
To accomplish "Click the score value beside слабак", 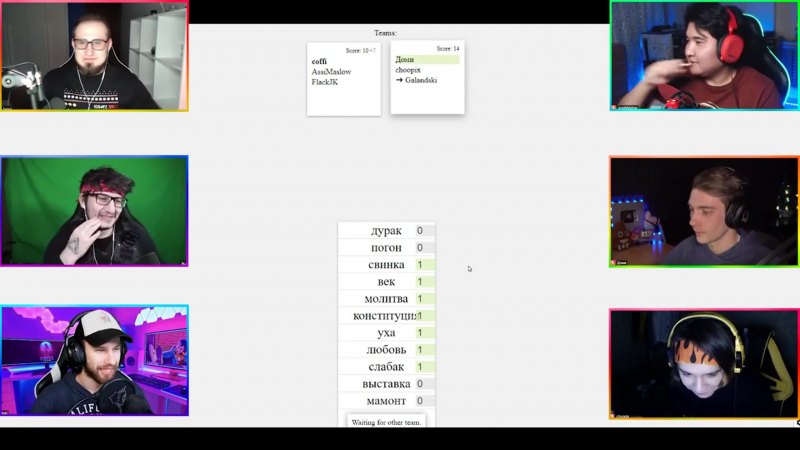I will point(420,367).
